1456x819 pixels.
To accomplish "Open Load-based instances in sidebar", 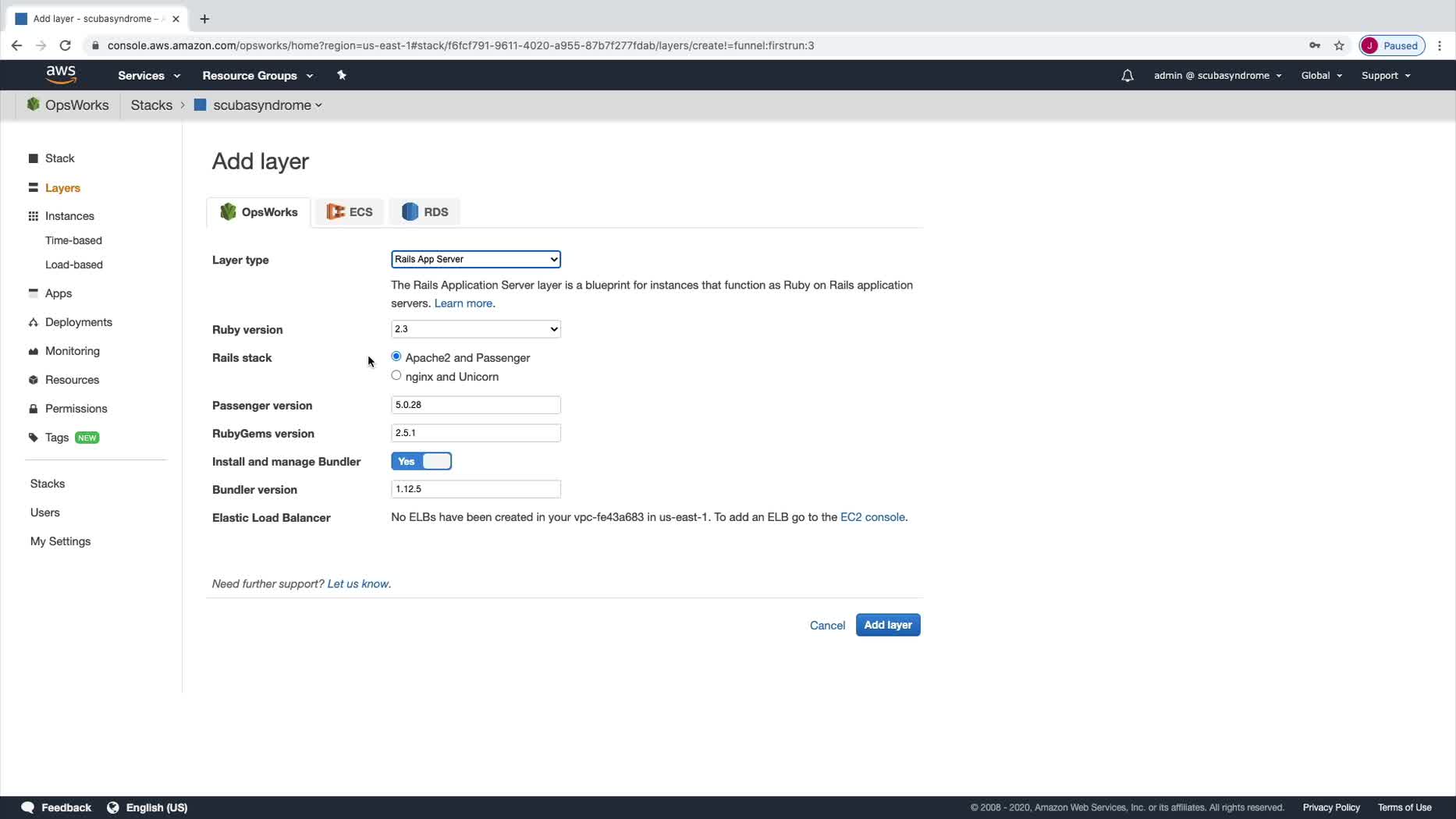I will pos(74,264).
